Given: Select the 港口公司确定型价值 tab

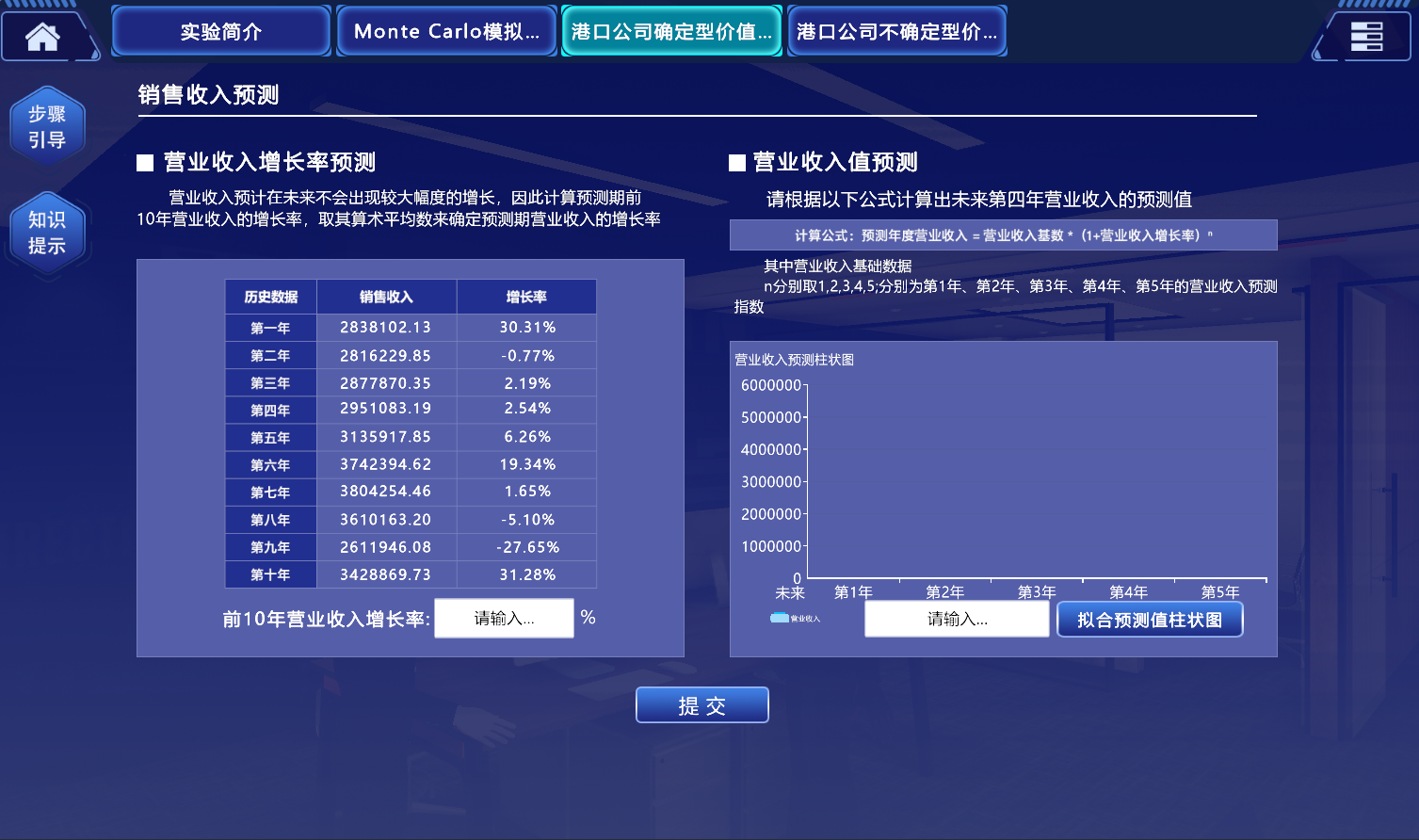Looking at the screenshot, I should click(x=671, y=31).
